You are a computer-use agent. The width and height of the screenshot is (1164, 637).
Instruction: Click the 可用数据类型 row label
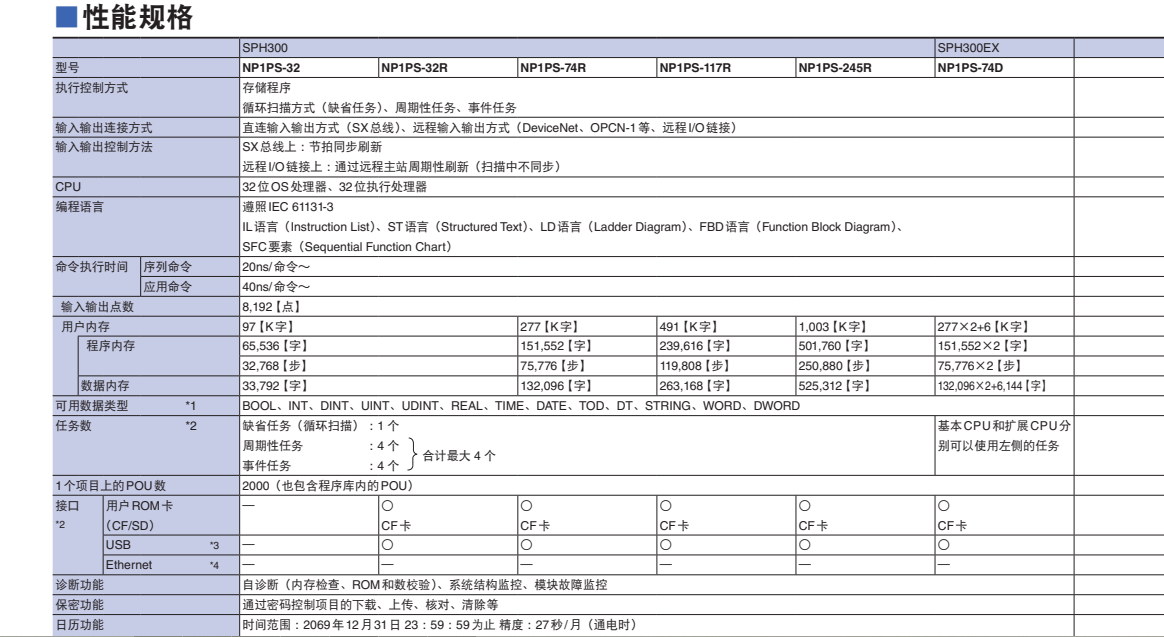point(91,406)
